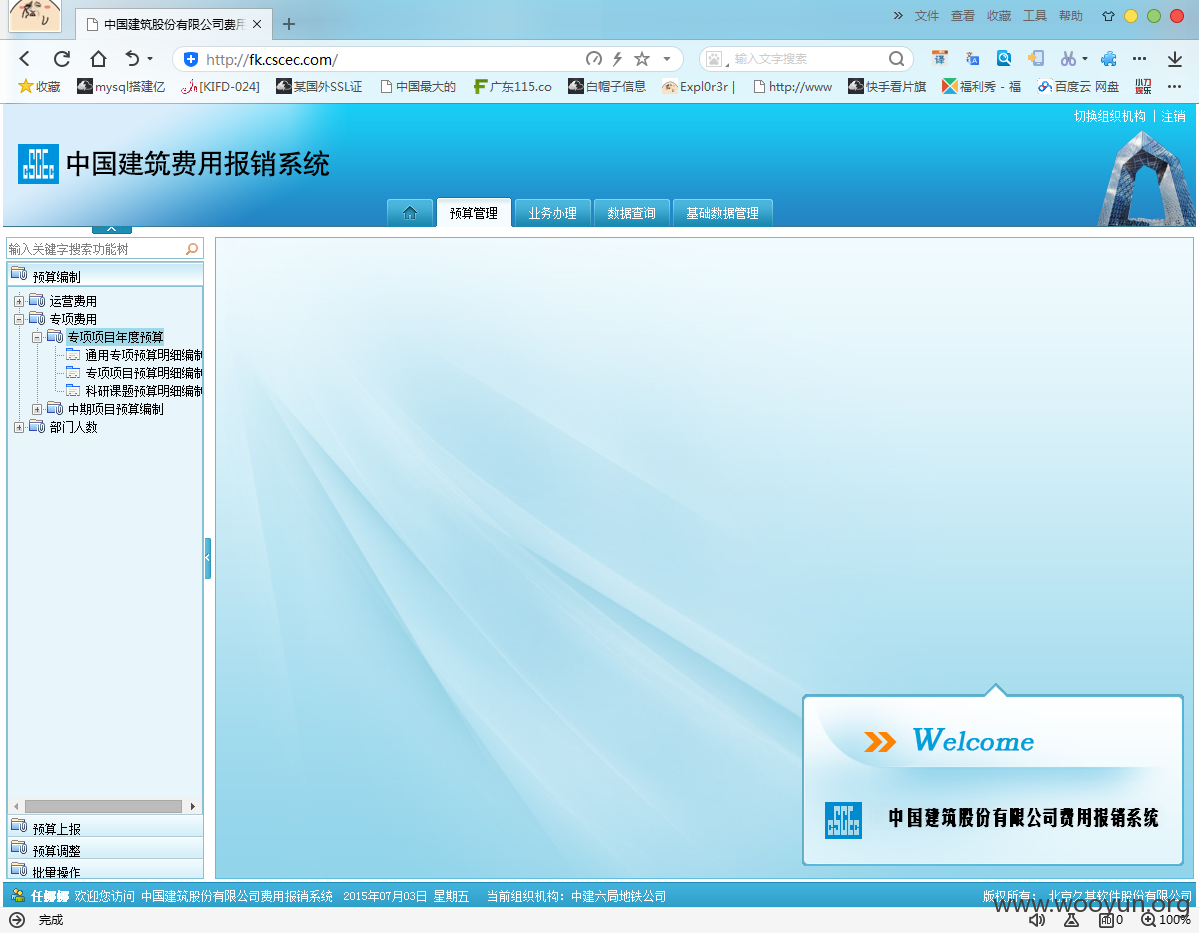Click the undo/restore closed tab icon
The height and width of the screenshot is (933, 1199).
(132, 59)
